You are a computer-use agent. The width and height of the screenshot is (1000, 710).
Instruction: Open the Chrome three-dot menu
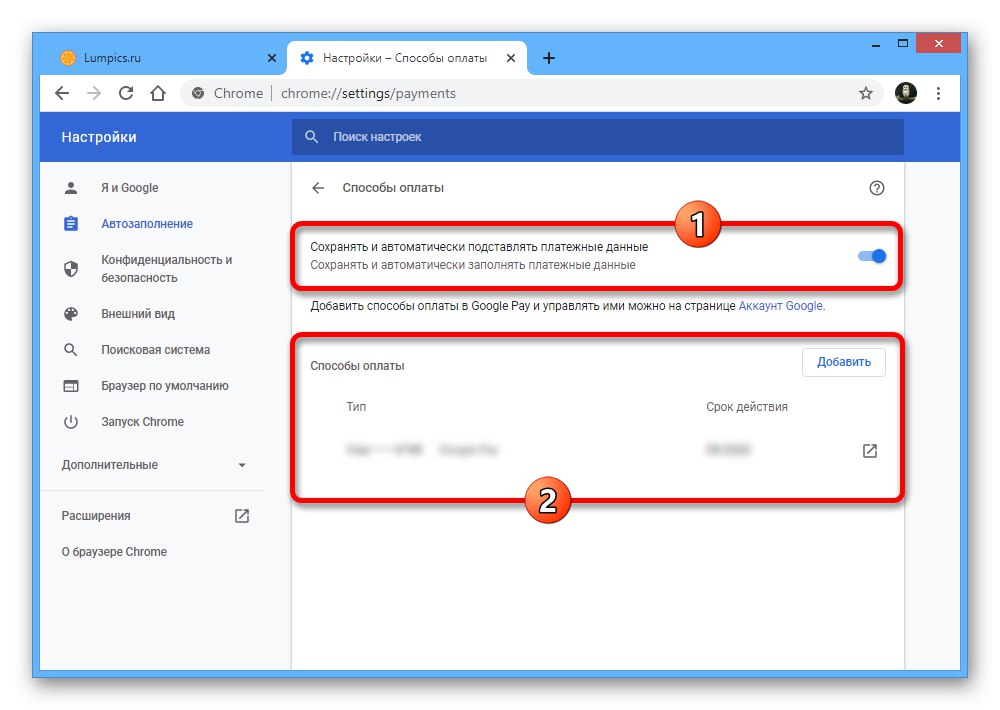[x=938, y=92]
